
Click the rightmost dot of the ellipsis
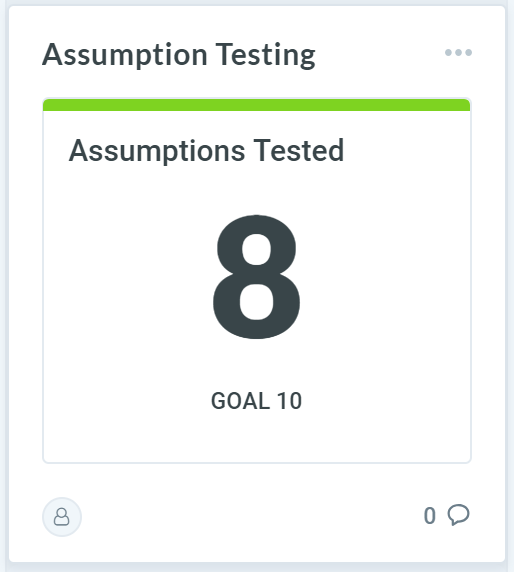point(468,53)
